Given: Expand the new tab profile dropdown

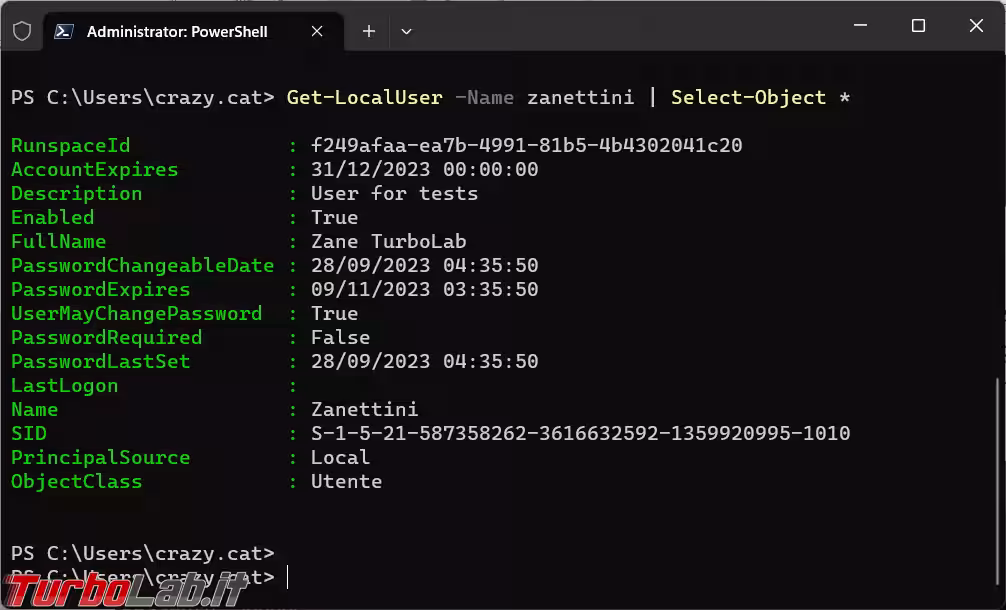Looking at the screenshot, I should [406, 31].
